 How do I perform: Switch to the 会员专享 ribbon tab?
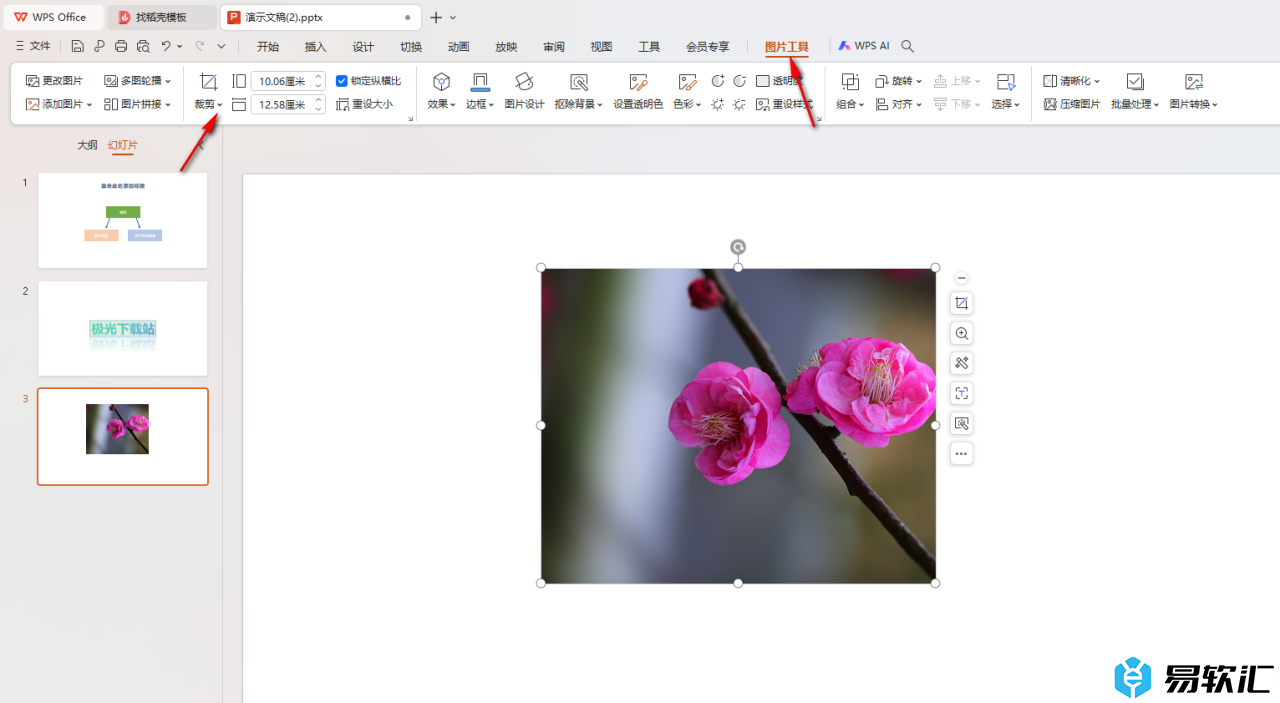point(708,46)
